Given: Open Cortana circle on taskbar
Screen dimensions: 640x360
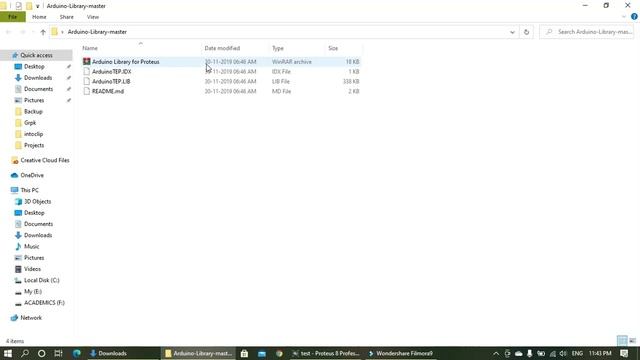Looking at the screenshot, I should pos(41,353).
